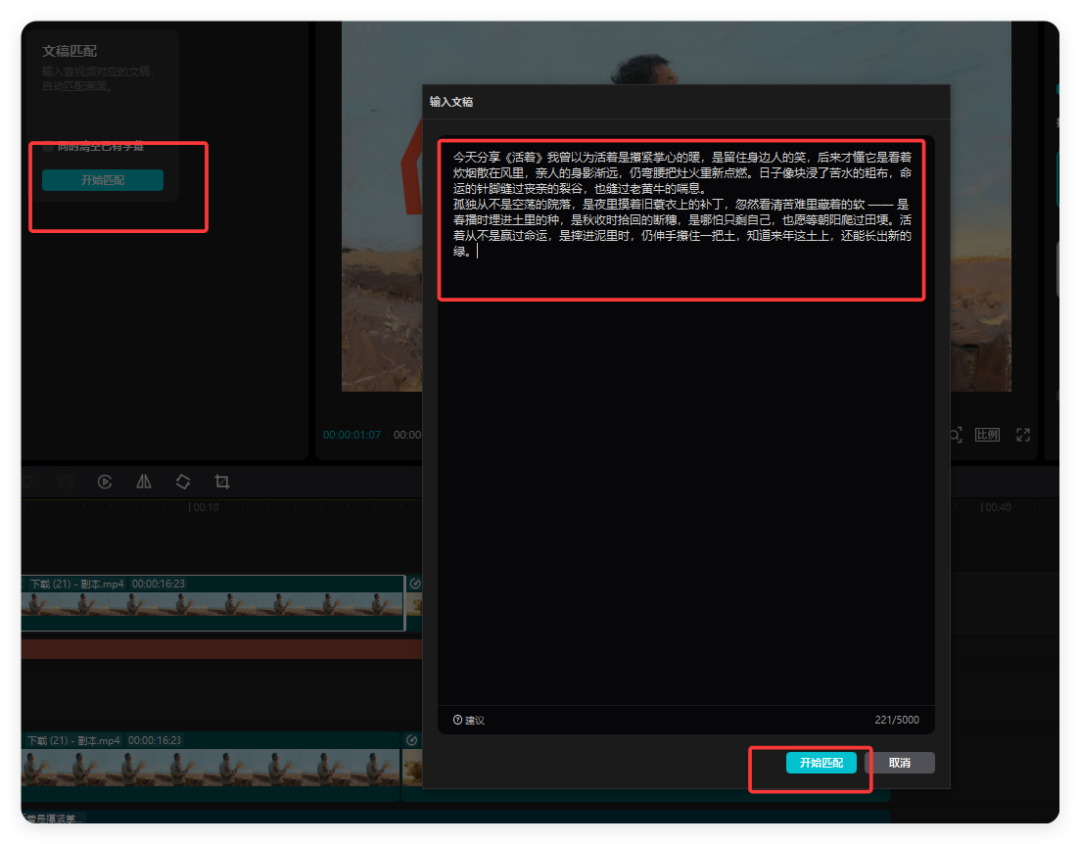
Task: Click the freeze frame playback icon in timeline toolbar
Action: 105,482
